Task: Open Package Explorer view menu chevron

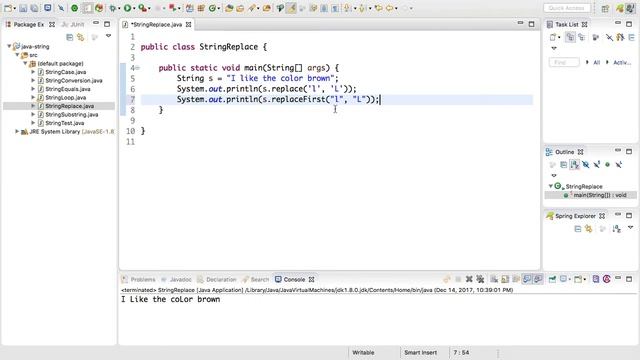Action: pyautogui.click(x=108, y=36)
